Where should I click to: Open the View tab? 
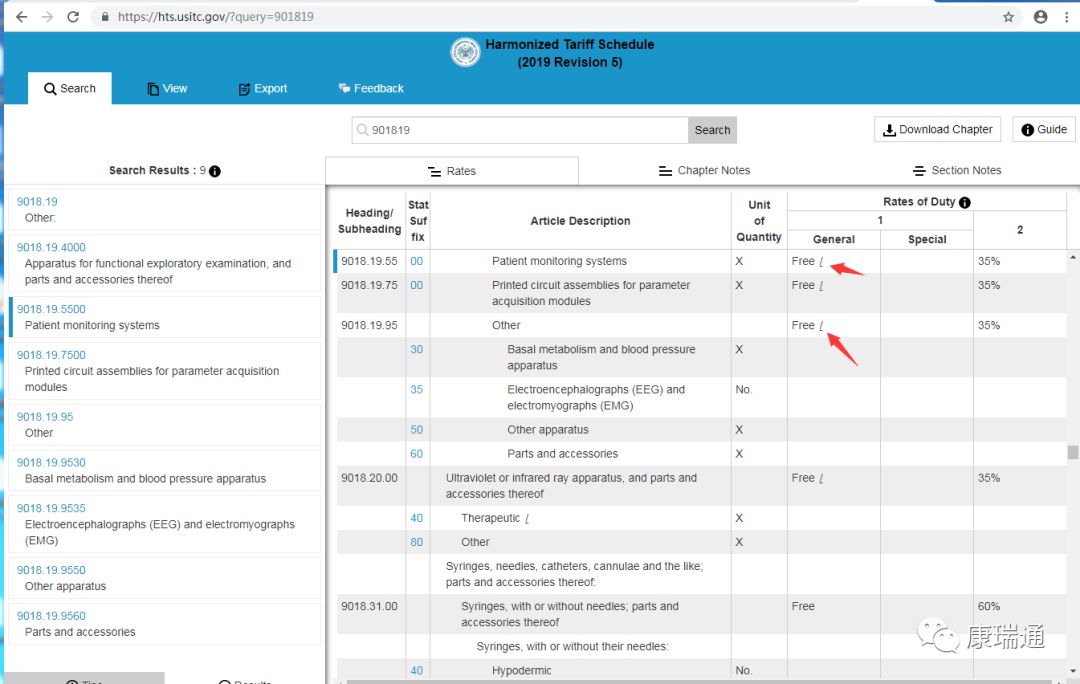167,89
